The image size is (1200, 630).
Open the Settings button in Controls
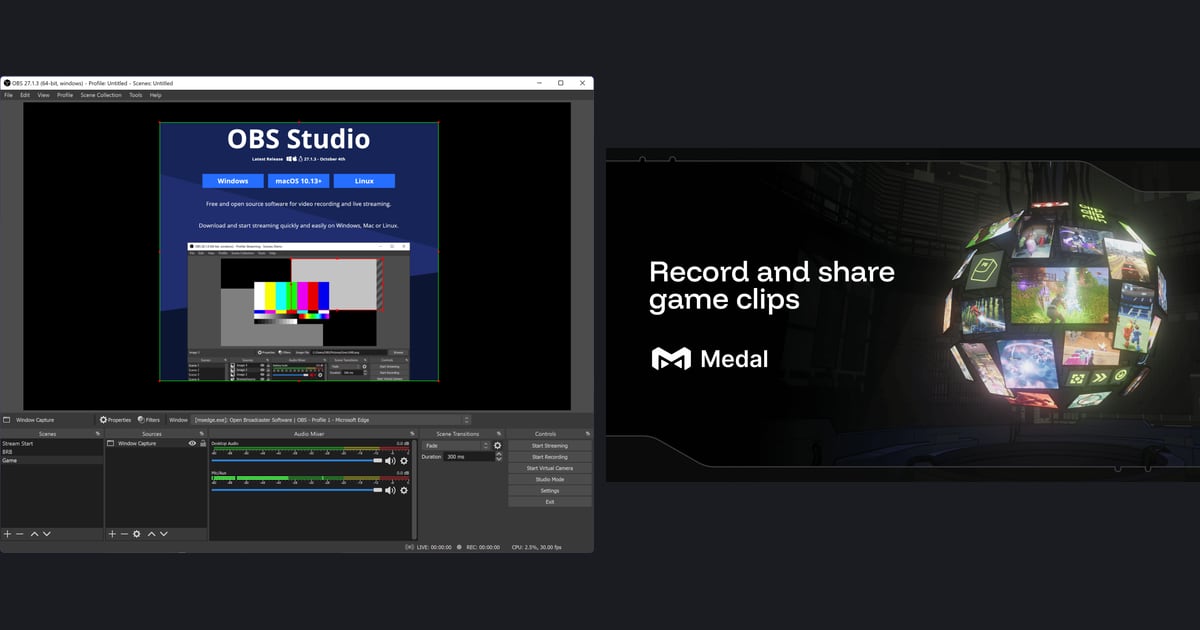(x=549, y=491)
